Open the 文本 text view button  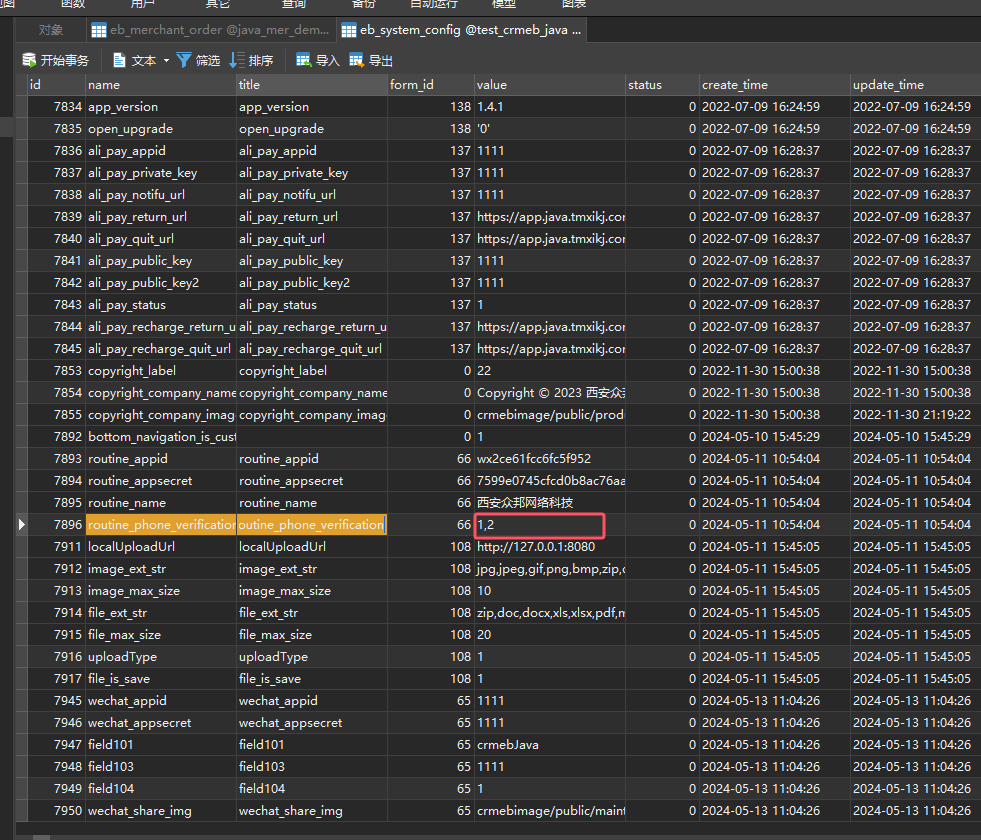[x=135, y=60]
